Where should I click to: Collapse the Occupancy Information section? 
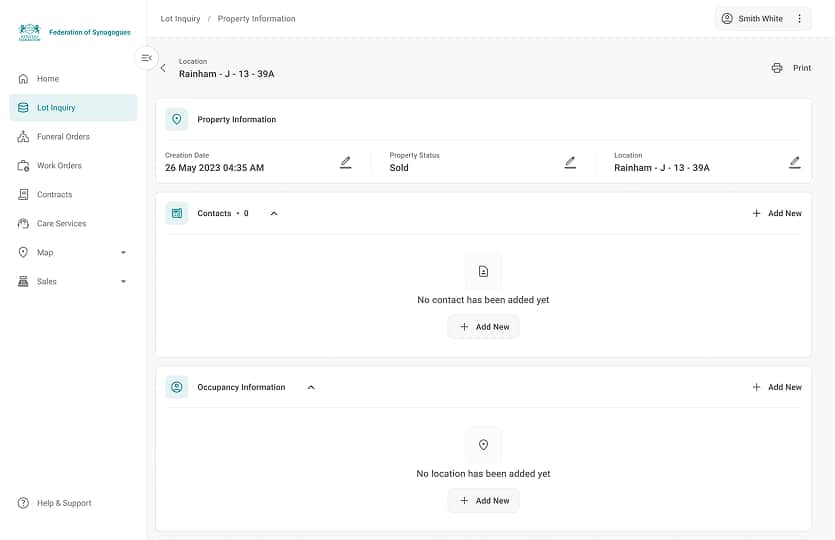tap(311, 387)
